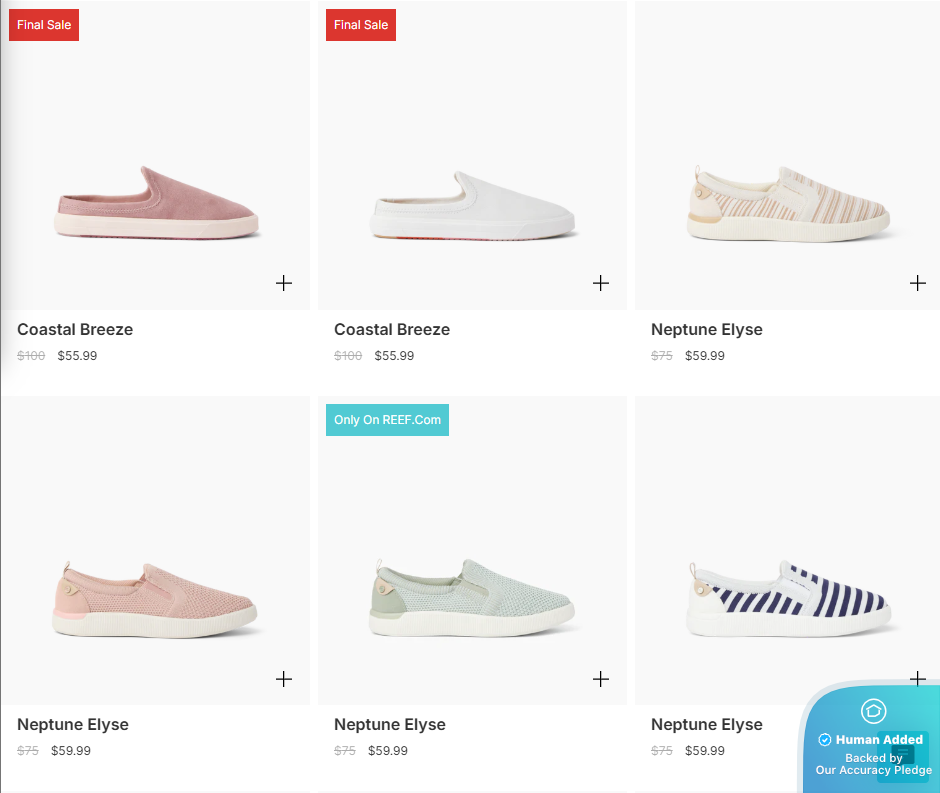Click the Human Added checkmark icon

coord(825,740)
